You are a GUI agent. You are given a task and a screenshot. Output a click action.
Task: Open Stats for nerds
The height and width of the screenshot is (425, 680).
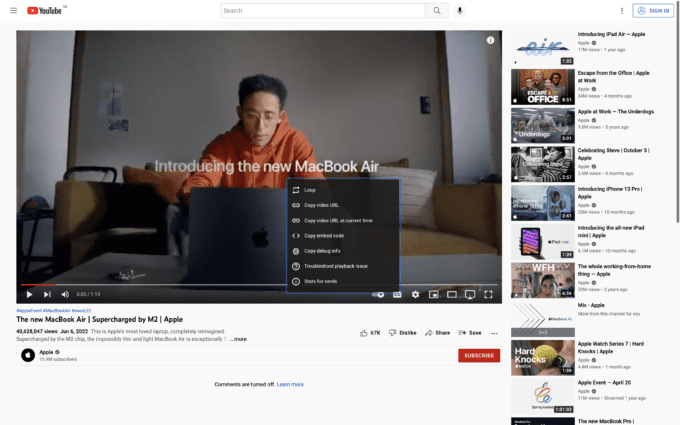[343, 281]
